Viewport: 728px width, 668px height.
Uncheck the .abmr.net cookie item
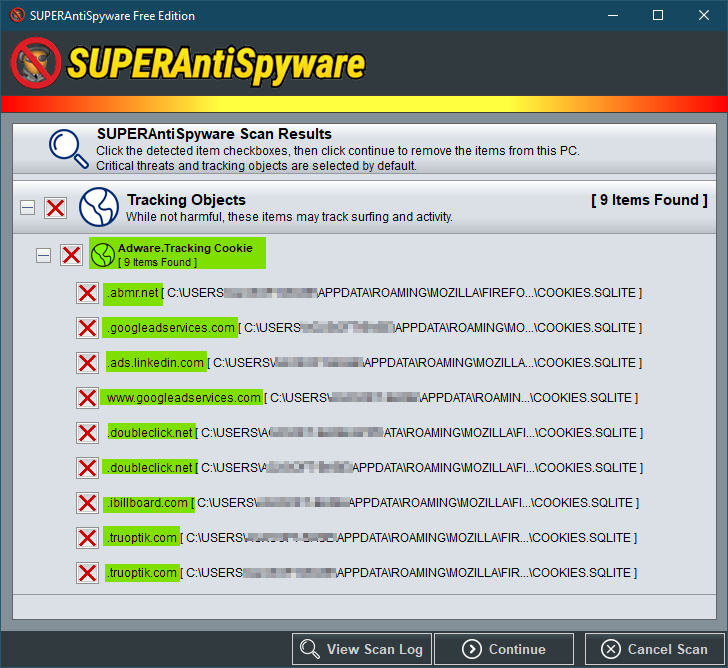tap(87, 293)
